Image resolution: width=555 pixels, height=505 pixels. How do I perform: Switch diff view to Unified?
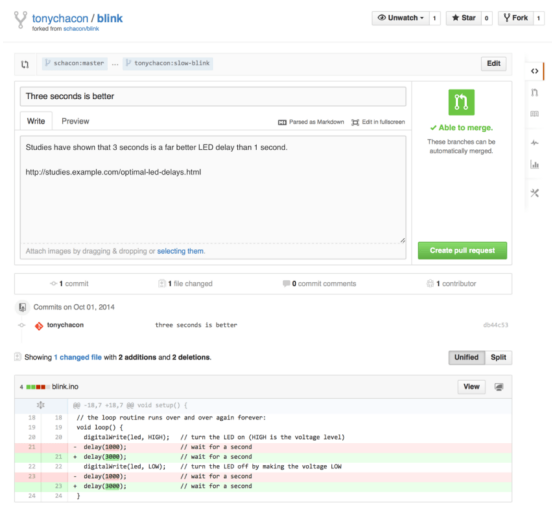point(467,358)
